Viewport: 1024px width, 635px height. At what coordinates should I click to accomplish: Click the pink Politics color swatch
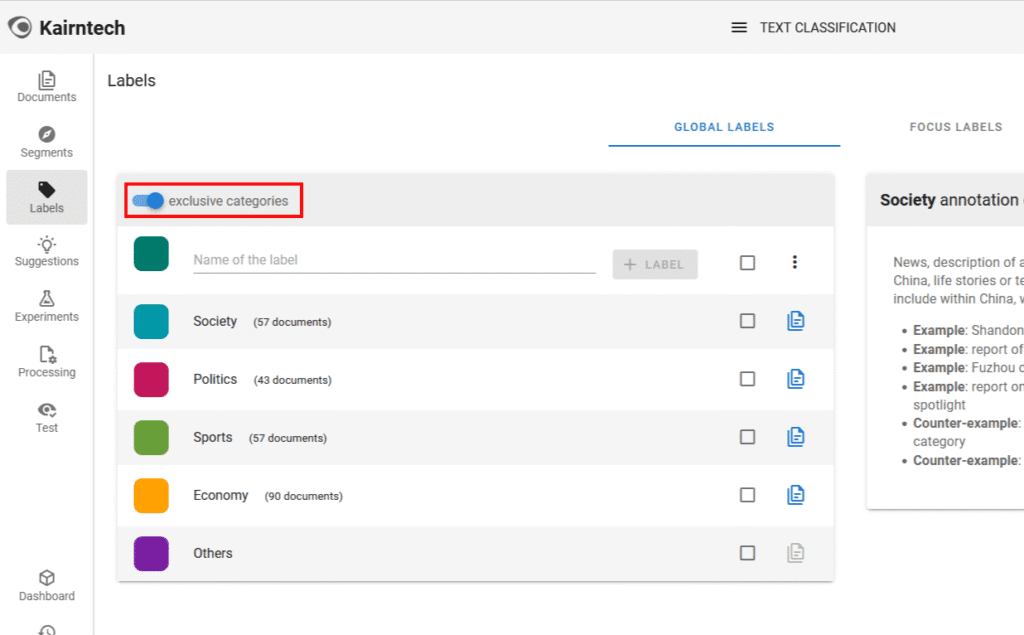coord(151,379)
